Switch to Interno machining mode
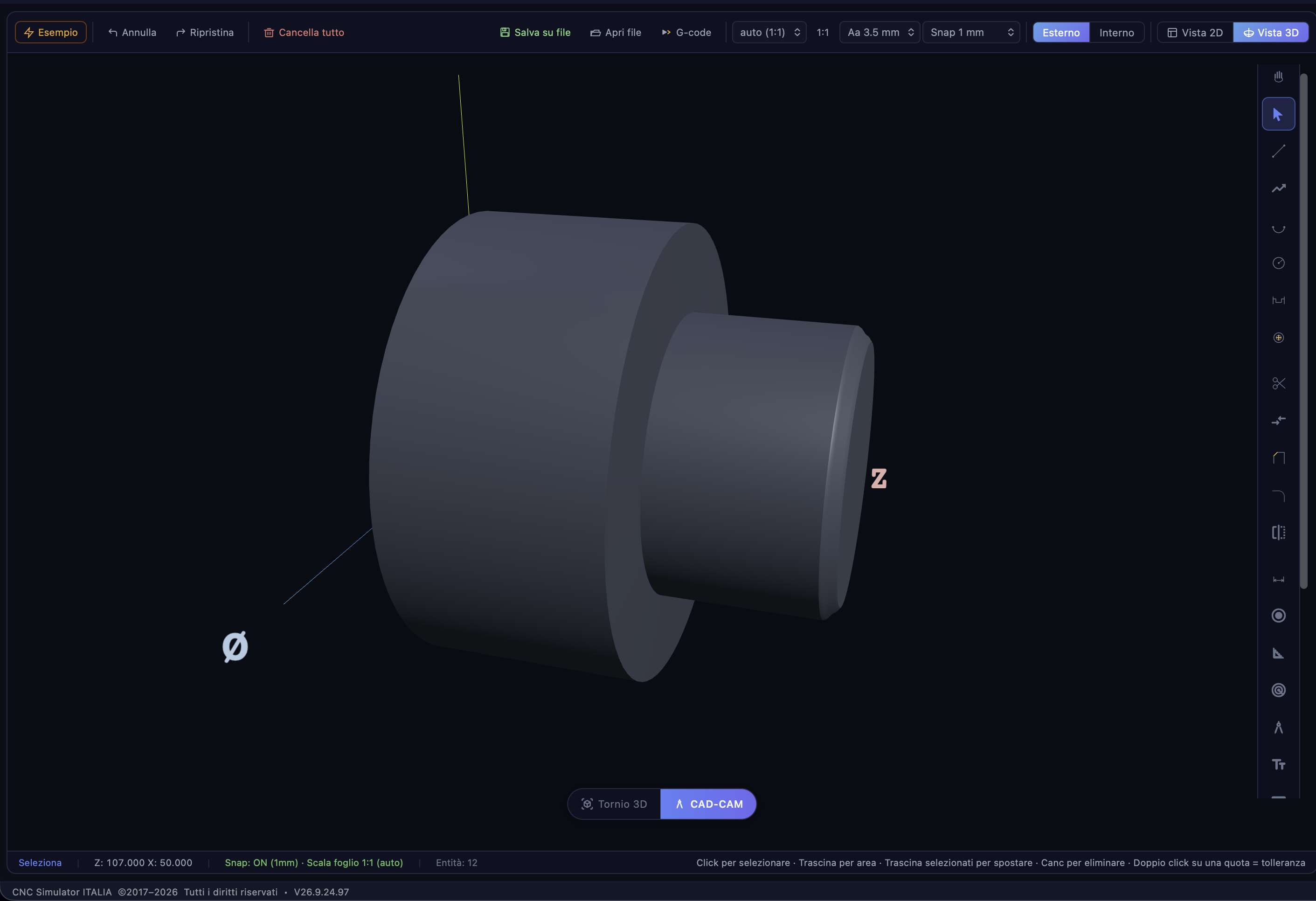Screen dimensions: 1316x901 [x=1117, y=32]
